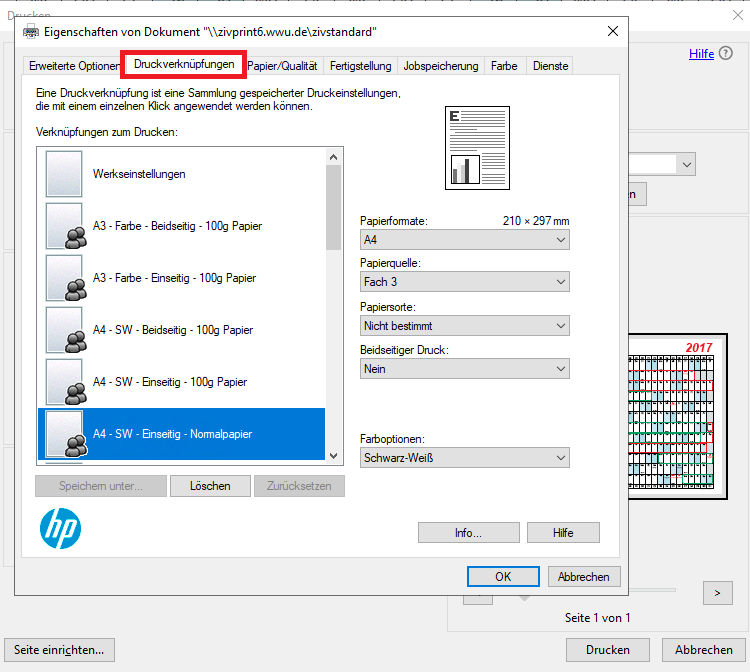Screen dimensions: 750x672
Task: Click the A4 SW Einseitig Normalpapier icon
Action: [64, 434]
